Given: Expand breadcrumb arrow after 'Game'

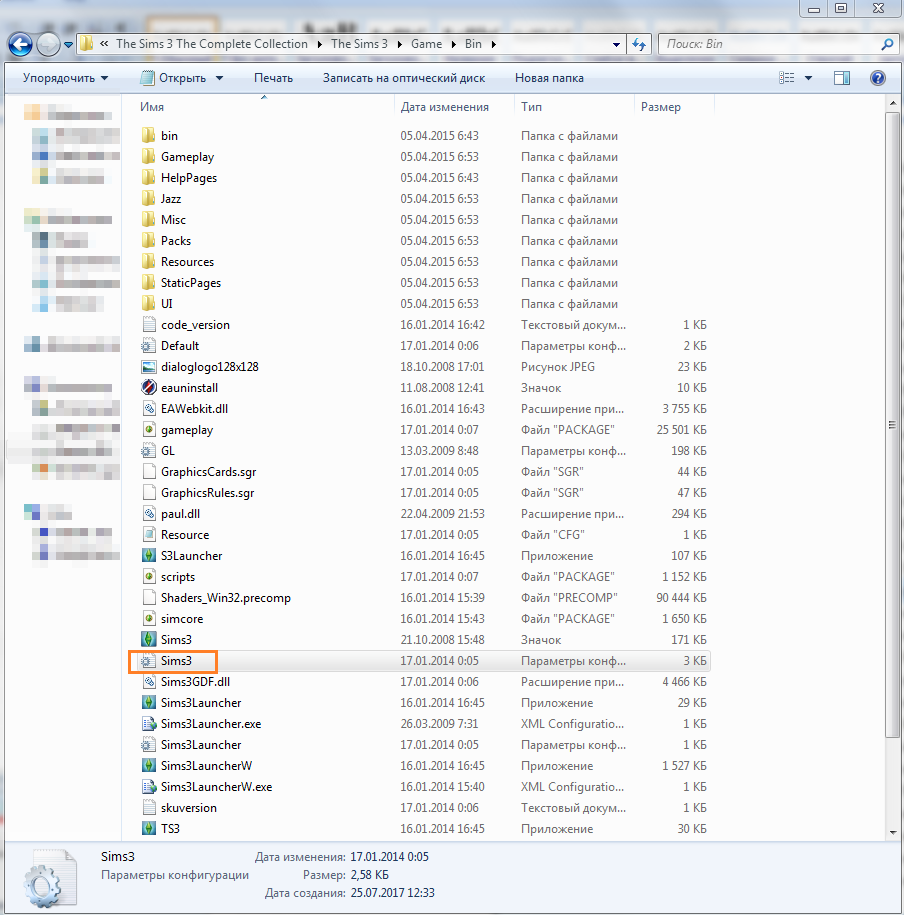Looking at the screenshot, I should click(453, 44).
